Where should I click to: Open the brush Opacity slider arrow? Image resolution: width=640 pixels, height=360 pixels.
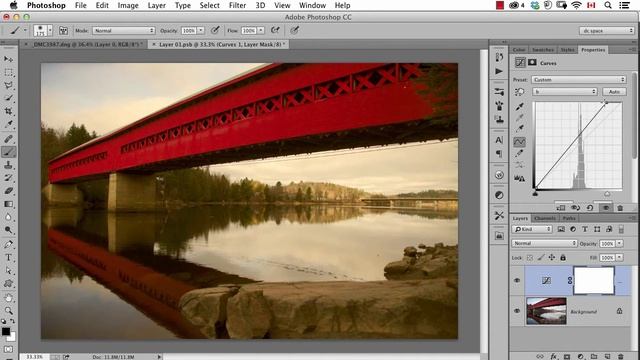tap(201, 31)
